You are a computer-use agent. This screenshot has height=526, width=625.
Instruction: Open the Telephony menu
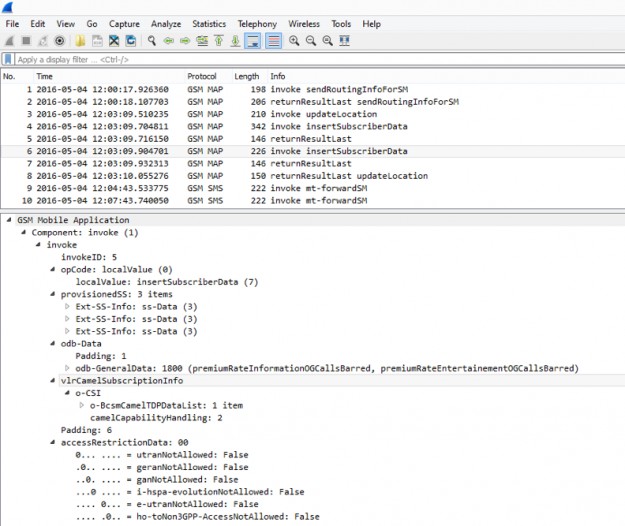(x=257, y=23)
